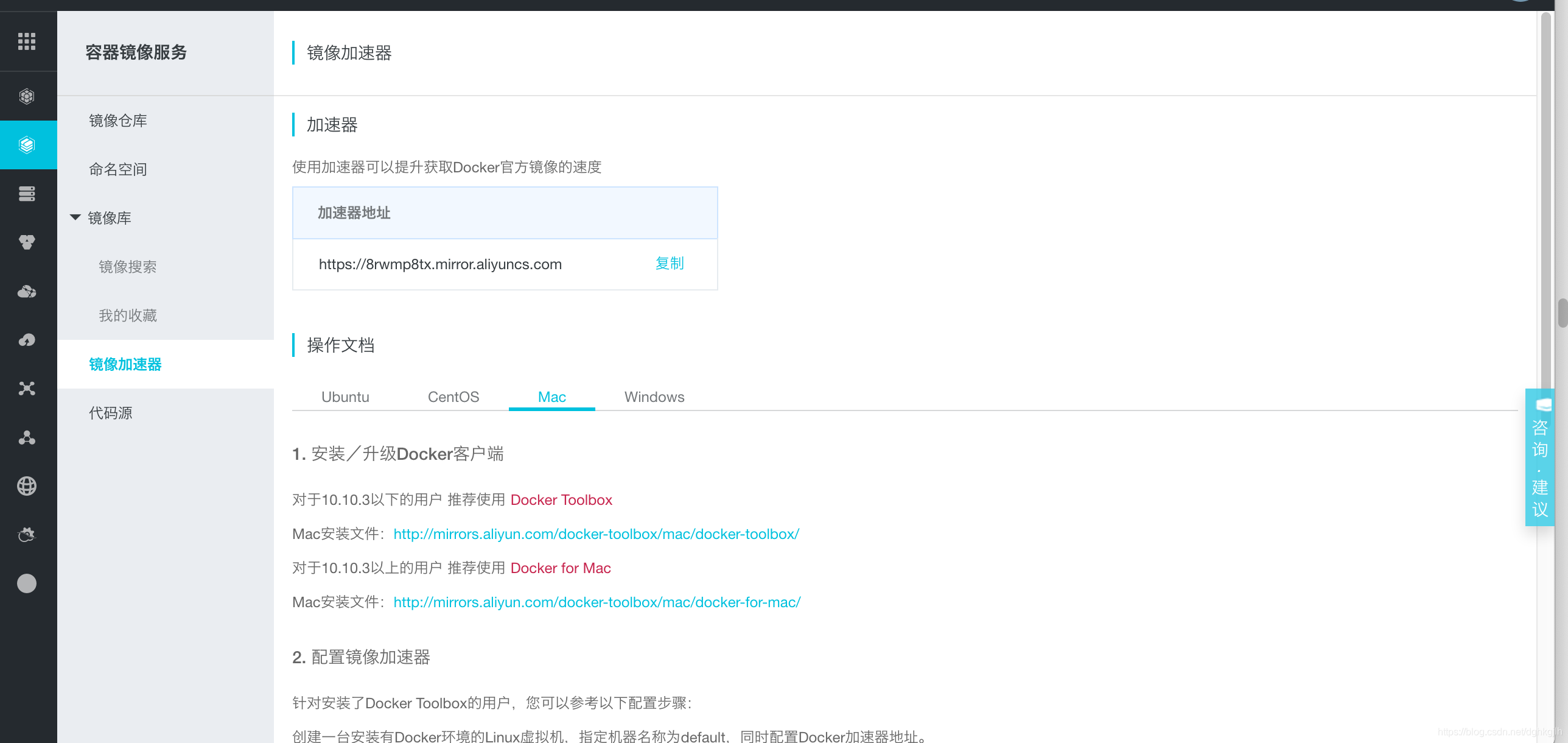Viewport: 1568px width, 743px height.
Task: Open 我的收藏 under 镜像库
Action: click(x=128, y=315)
